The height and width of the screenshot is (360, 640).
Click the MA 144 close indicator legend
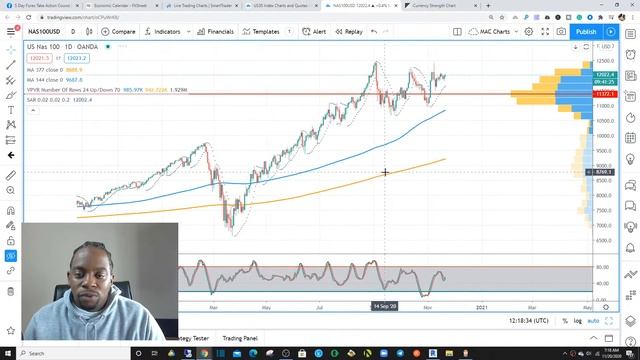(x=54, y=80)
